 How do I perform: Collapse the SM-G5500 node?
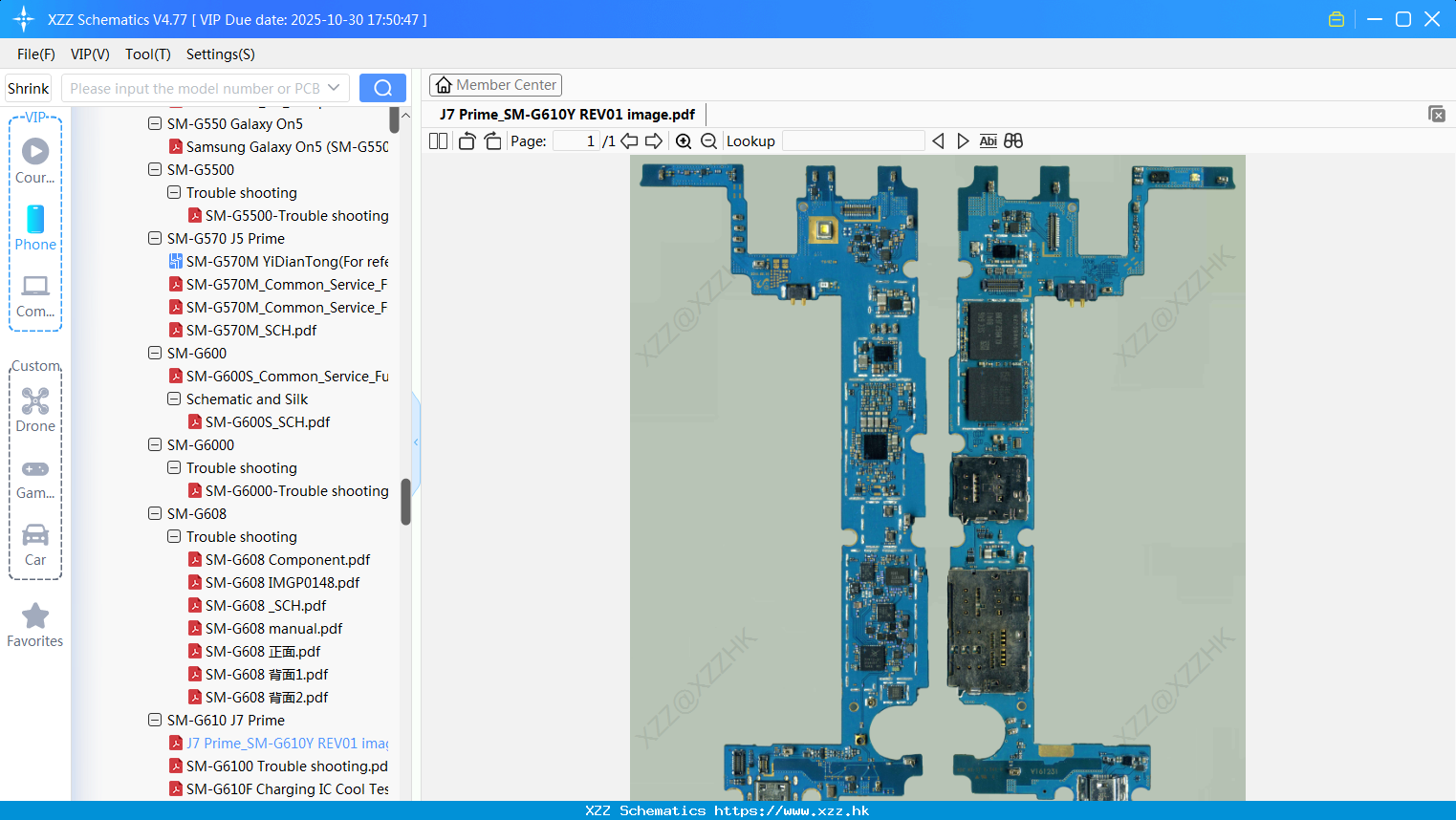tap(155, 169)
